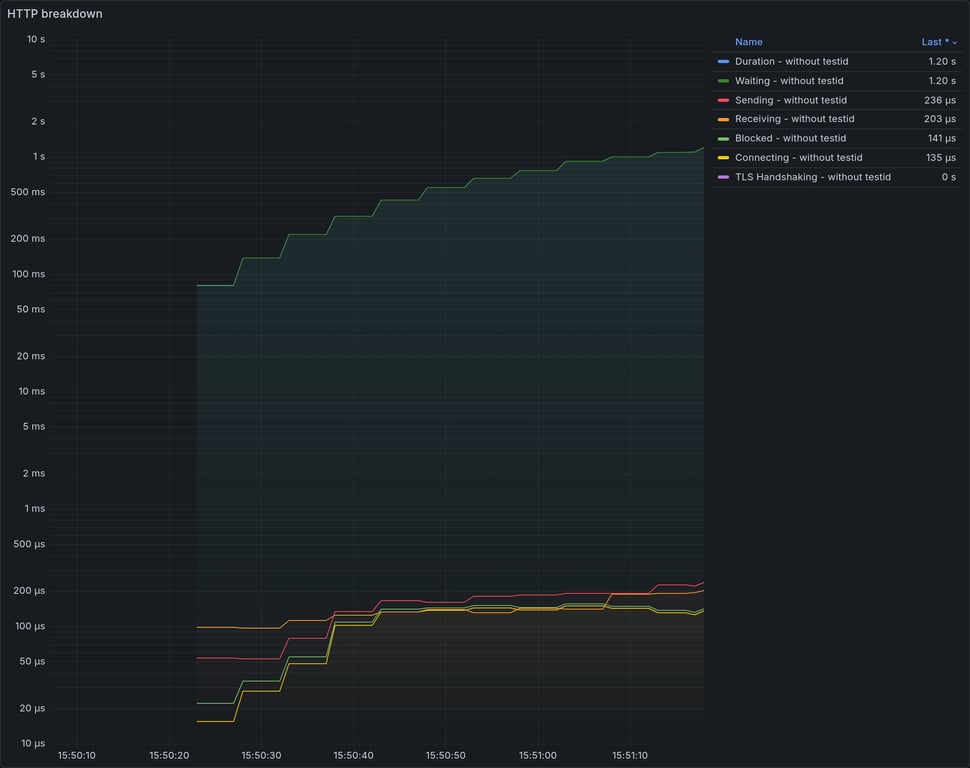Click the Receiving series orange color indicator
The height and width of the screenshot is (768, 970).
tap(722, 118)
